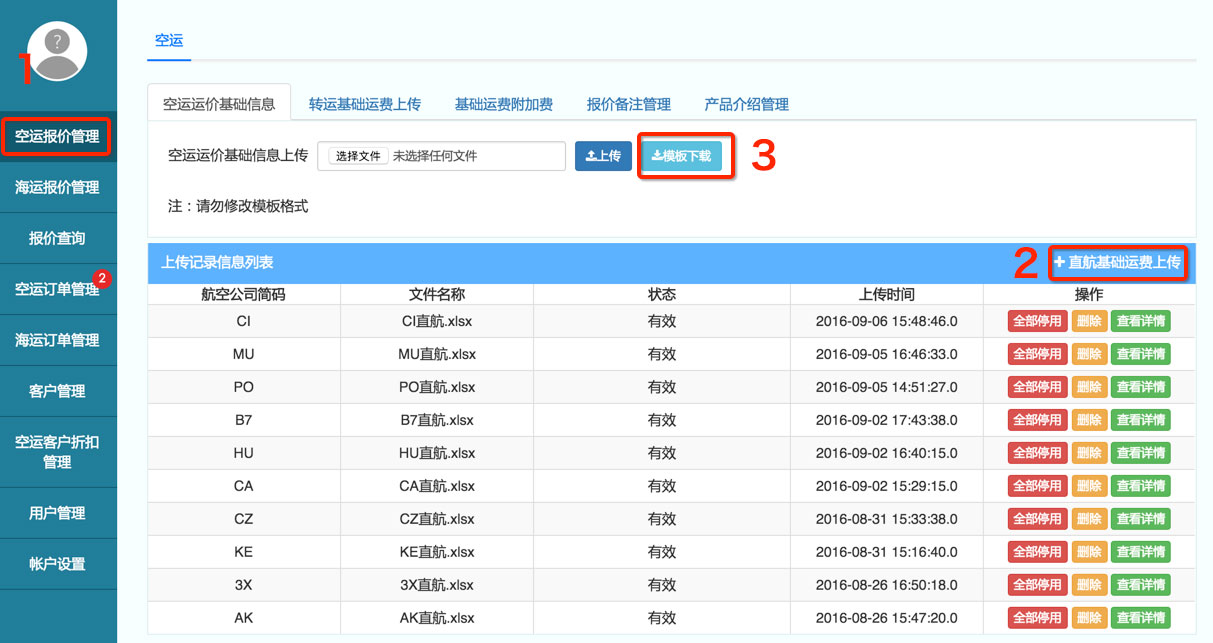Open the 空运订单管理 notification badge
Image resolution: width=1213 pixels, height=643 pixels.
point(102,278)
